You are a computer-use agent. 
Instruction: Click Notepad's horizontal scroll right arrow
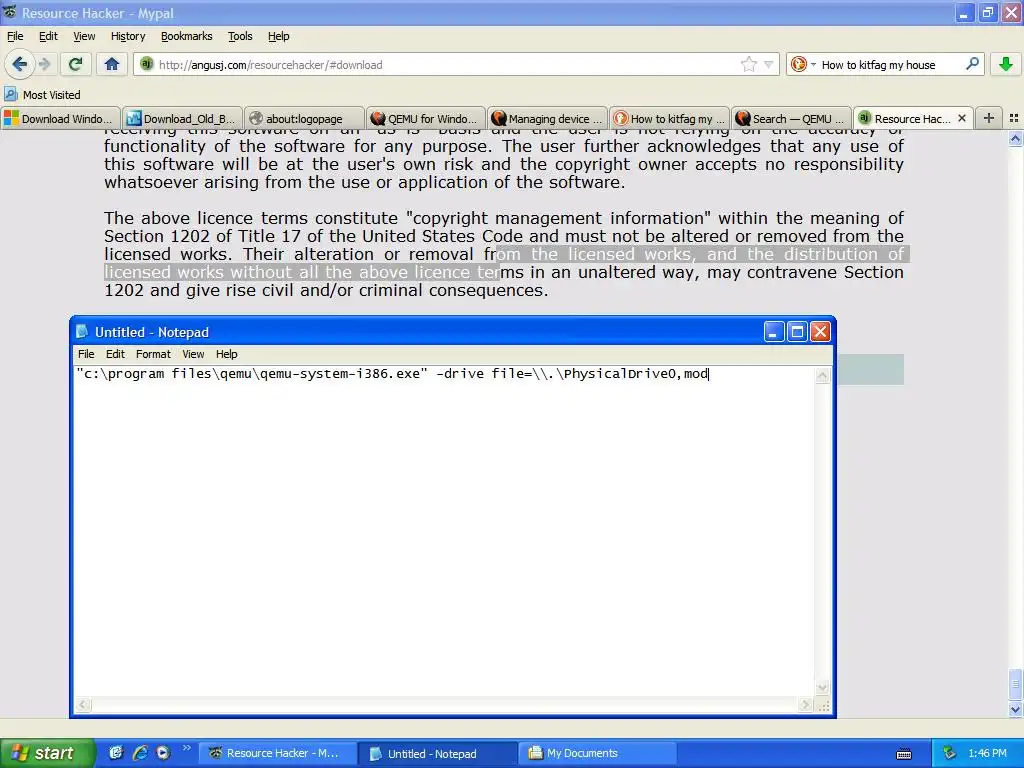tap(806, 705)
